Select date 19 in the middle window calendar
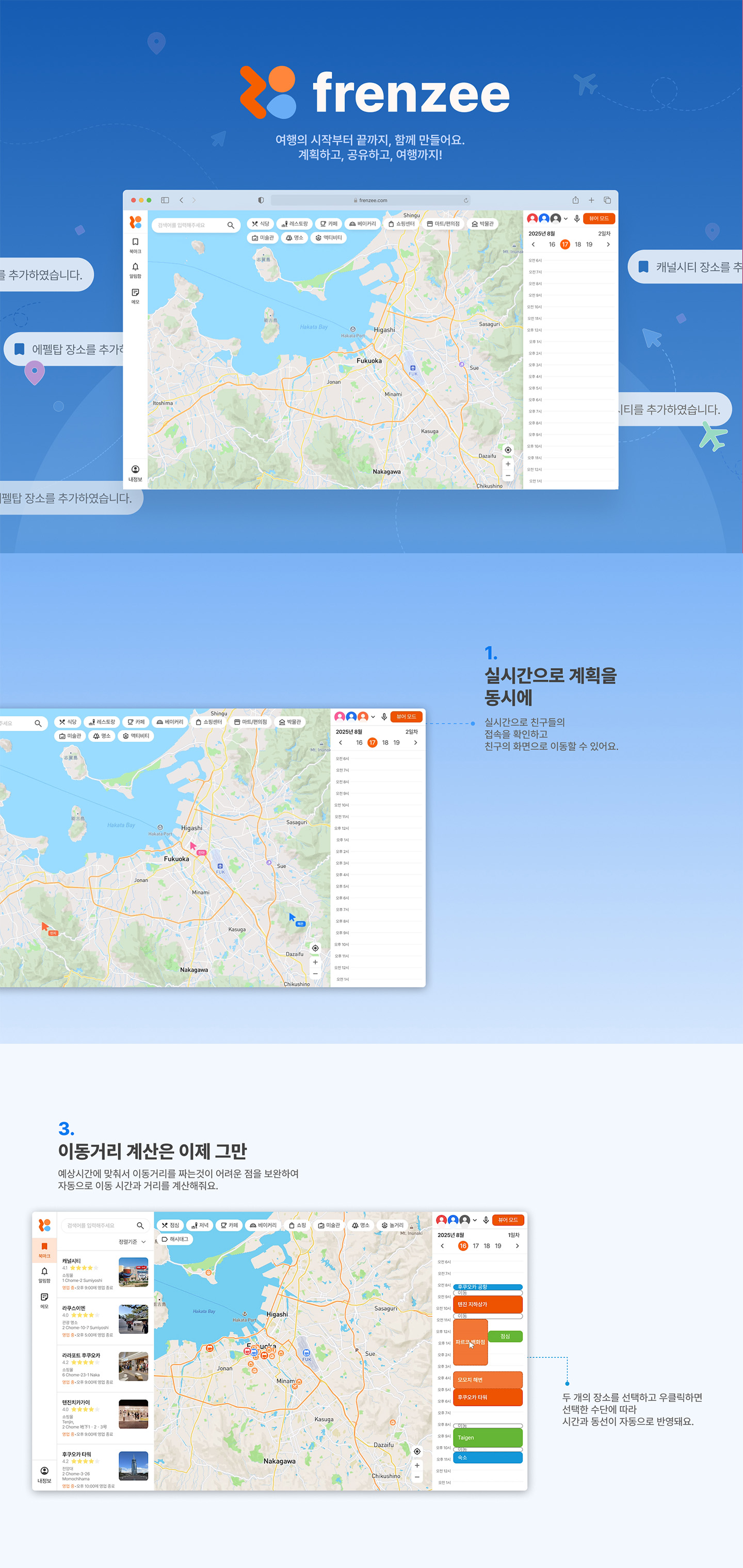 pyautogui.click(x=396, y=743)
